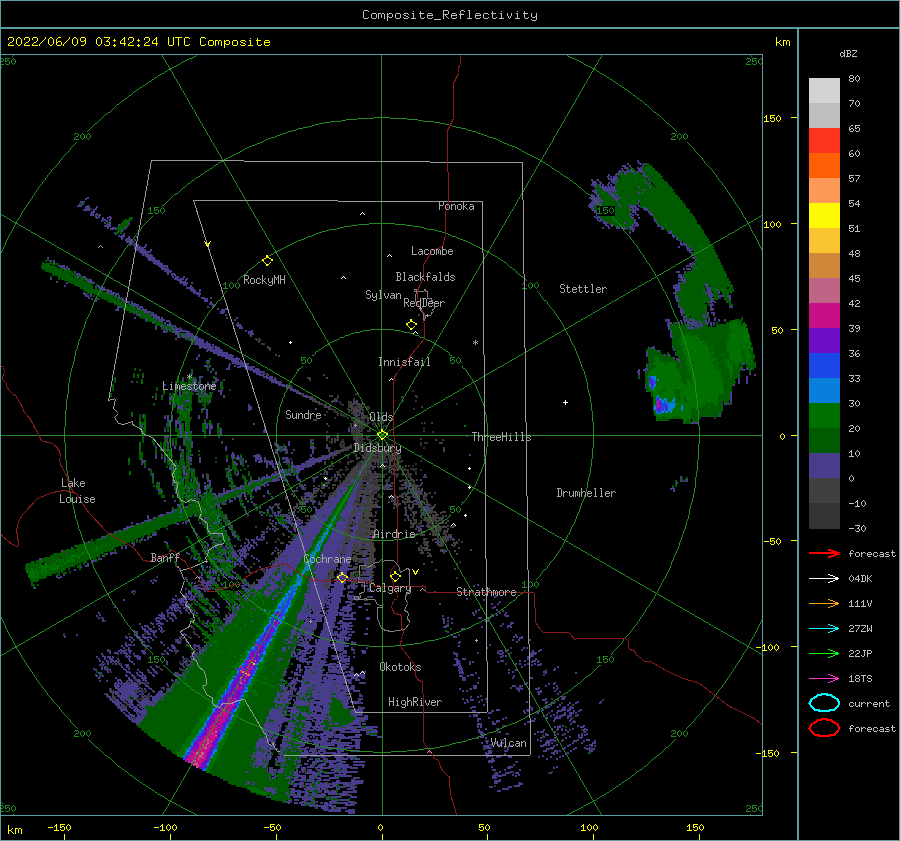Click yellow radar-site diamond at map center
The height and width of the screenshot is (841, 900).
[382, 435]
